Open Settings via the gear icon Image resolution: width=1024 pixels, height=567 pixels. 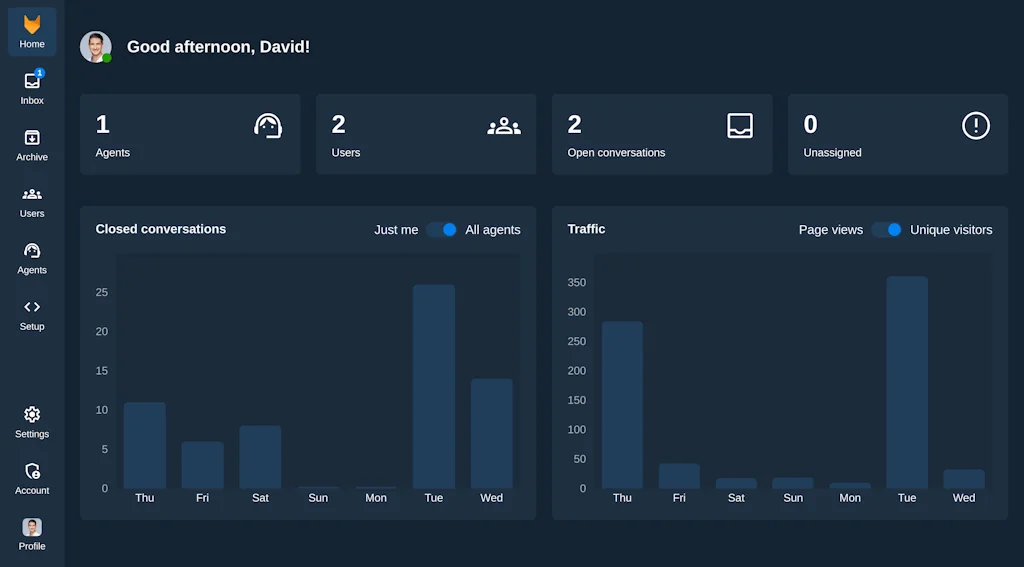32,421
